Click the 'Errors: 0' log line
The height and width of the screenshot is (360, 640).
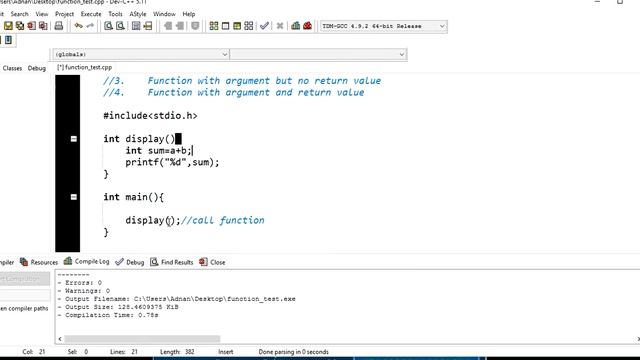[80, 282]
